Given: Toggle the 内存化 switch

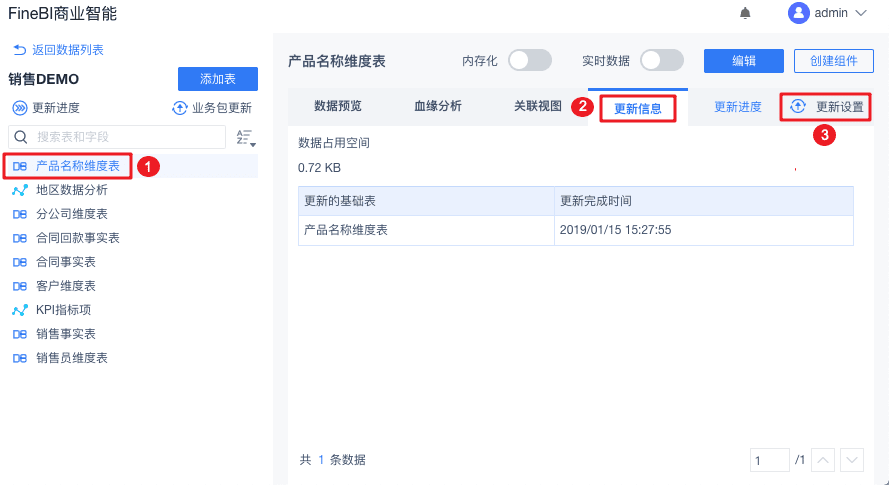Looking at the screenshot, I should pos(529,61).
